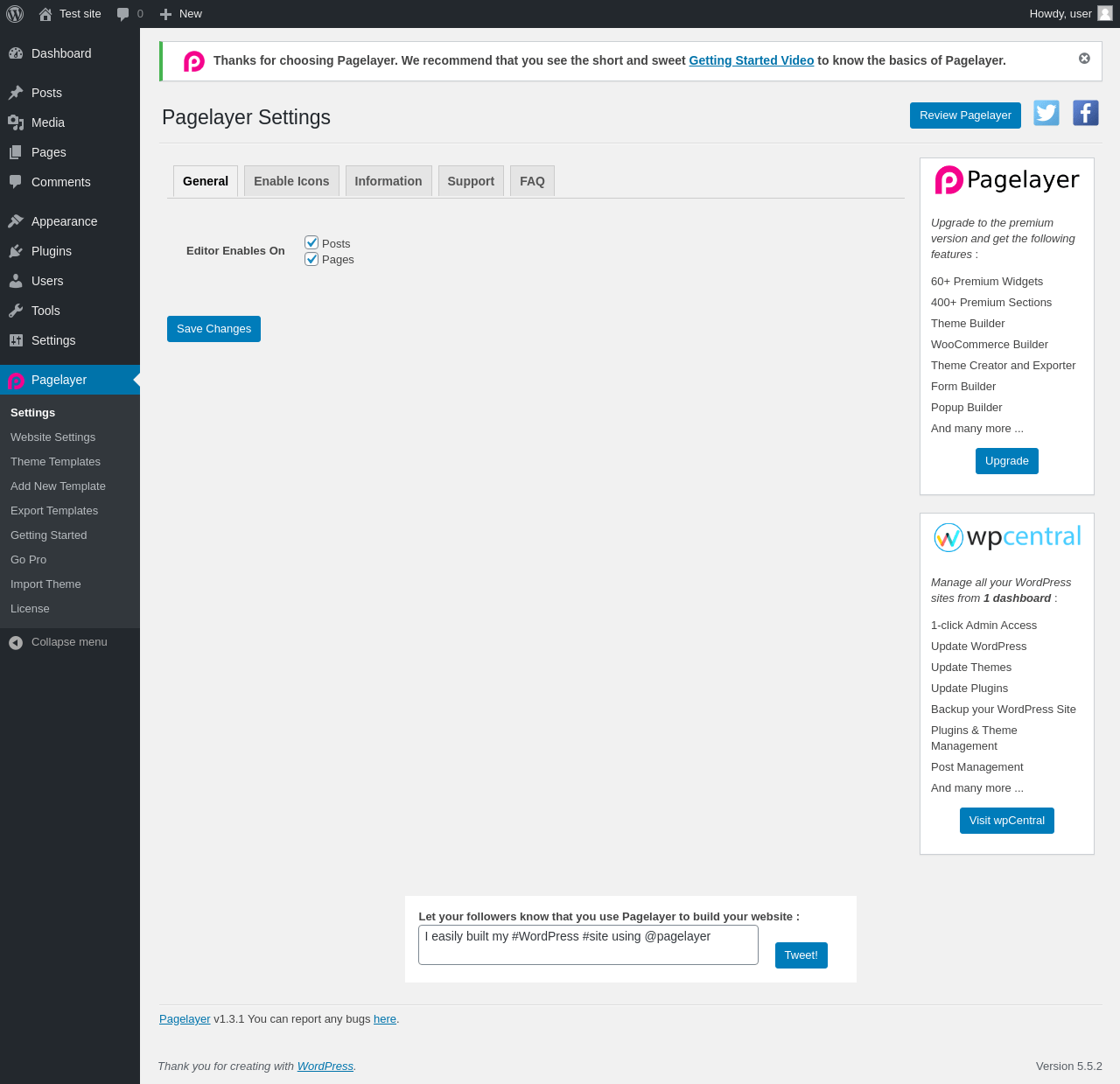Viewport: 1120px width, 1084px height.
Task: Click the report bugs 'here' link
Action: [385, 1019]
